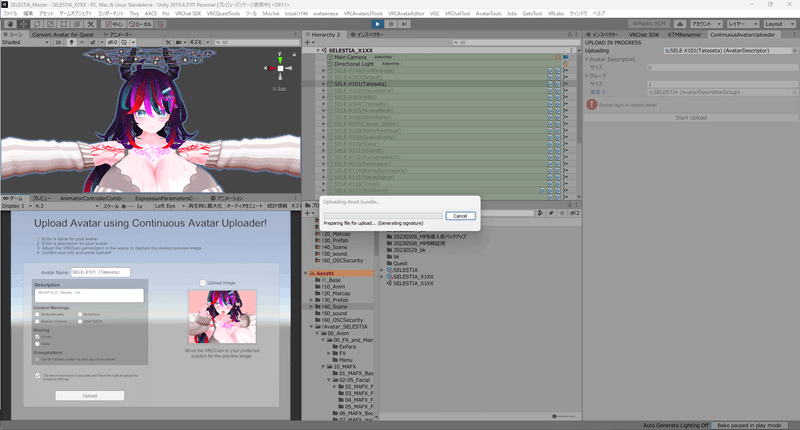Select the Hand tool in toolbar
The width and height of the screenshot is (800, 430).
[x=10, y=24]
